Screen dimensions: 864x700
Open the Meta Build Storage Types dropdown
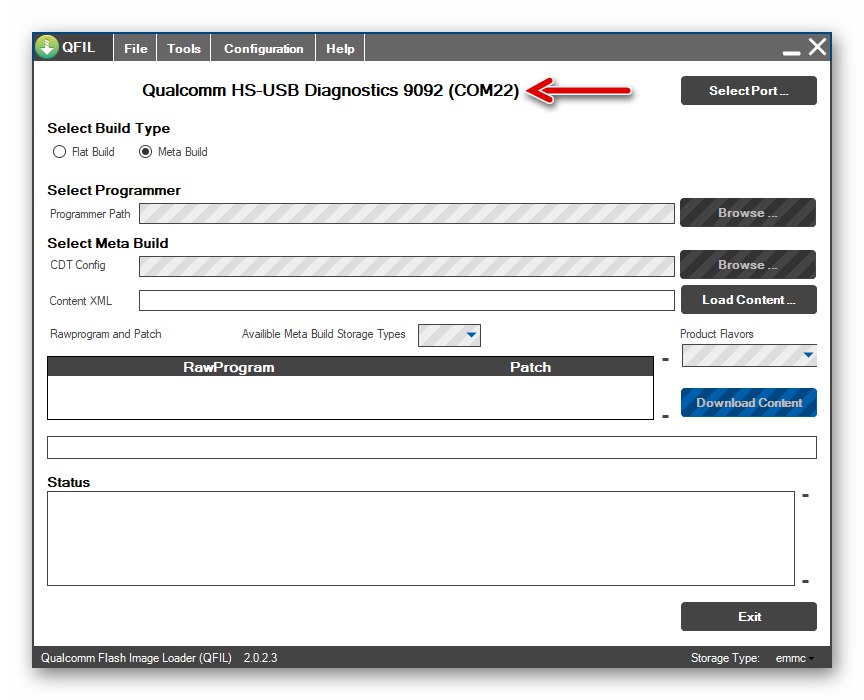click(x=449, y=335)
